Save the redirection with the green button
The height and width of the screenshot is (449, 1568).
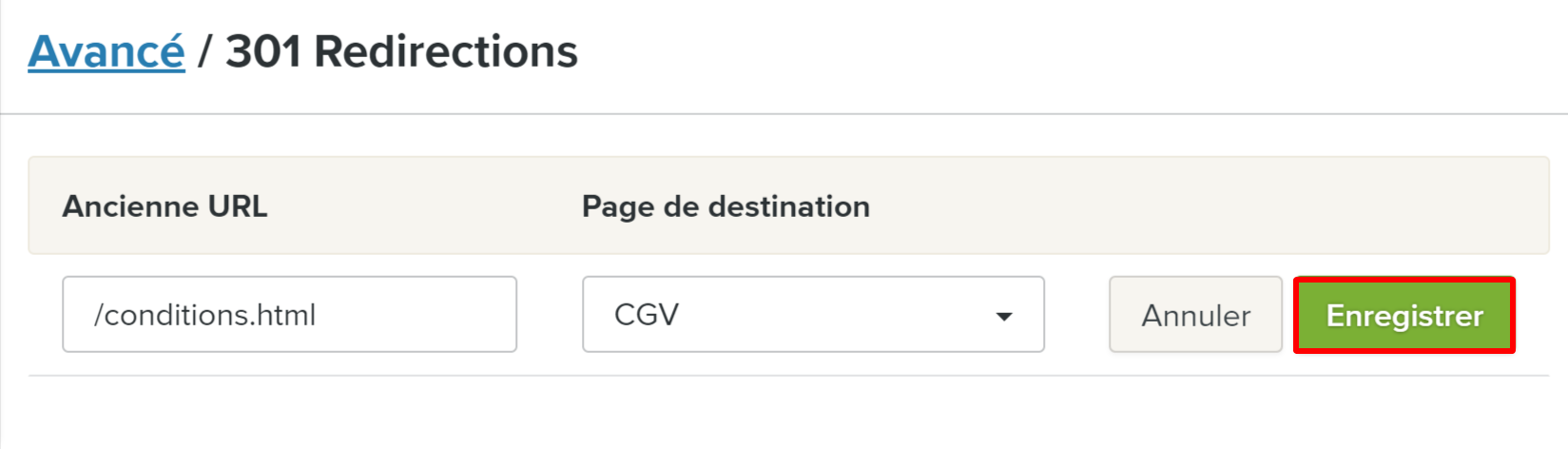pyautogui.click(x=1403, y=315)
